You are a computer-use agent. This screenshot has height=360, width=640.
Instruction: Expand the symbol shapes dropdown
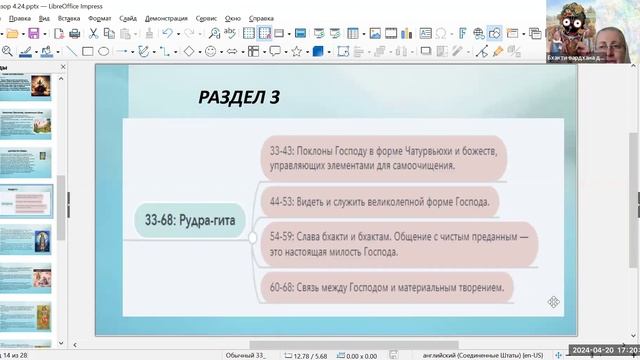(221, 52)
